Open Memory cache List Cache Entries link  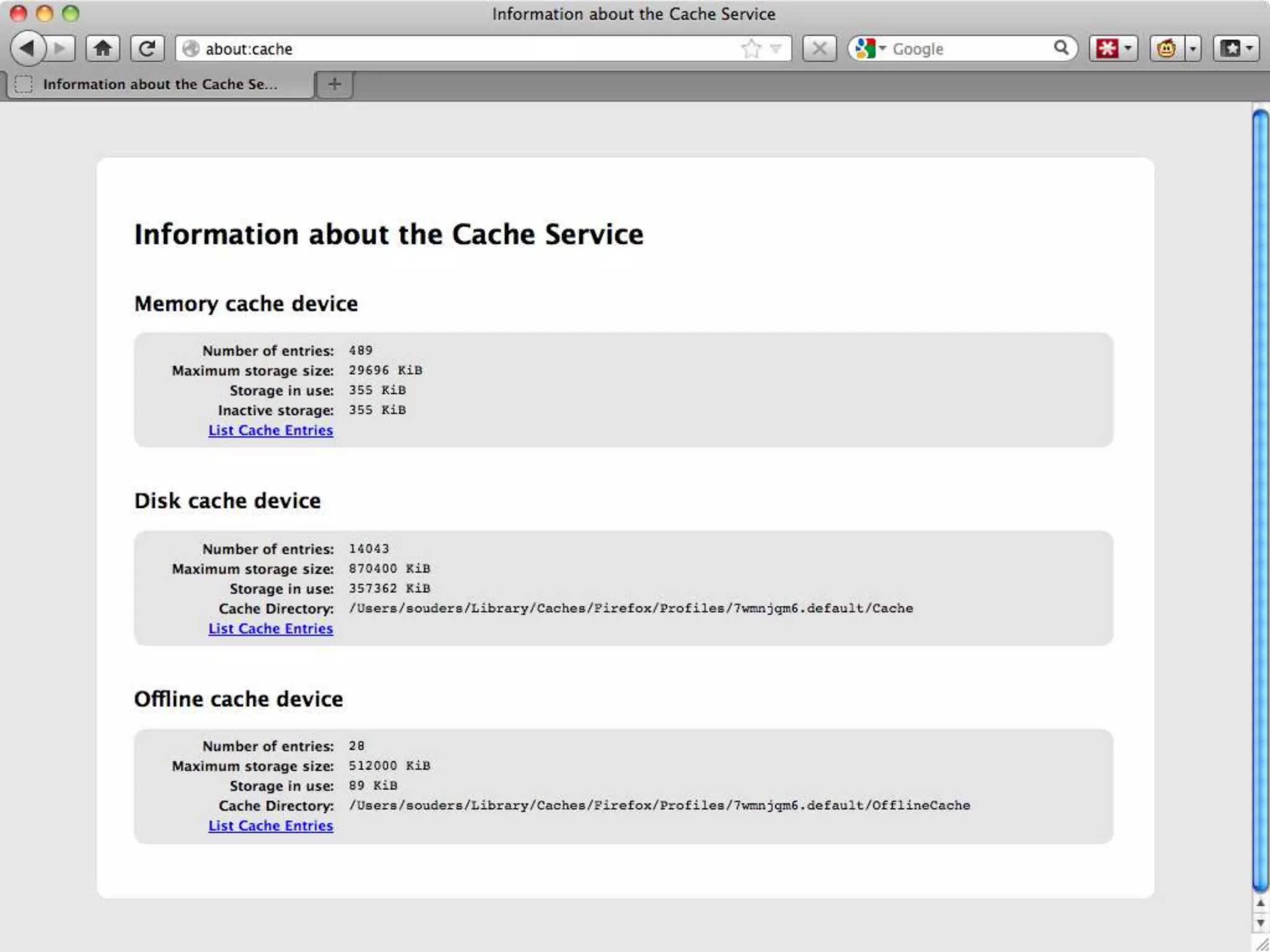(270, 430)
